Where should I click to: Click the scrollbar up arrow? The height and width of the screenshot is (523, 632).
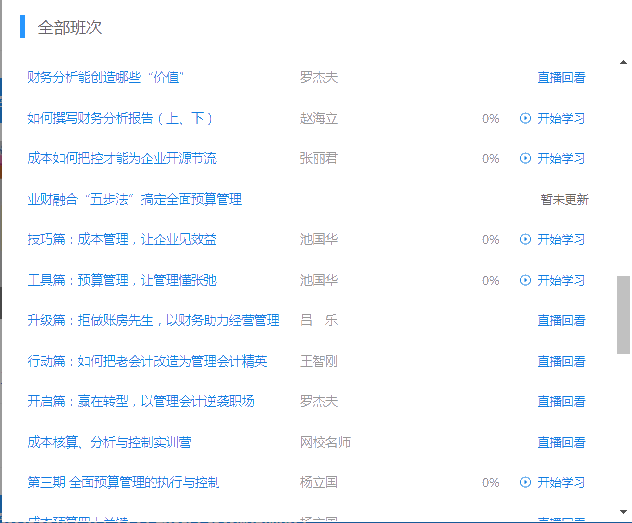tap(623, 62)
